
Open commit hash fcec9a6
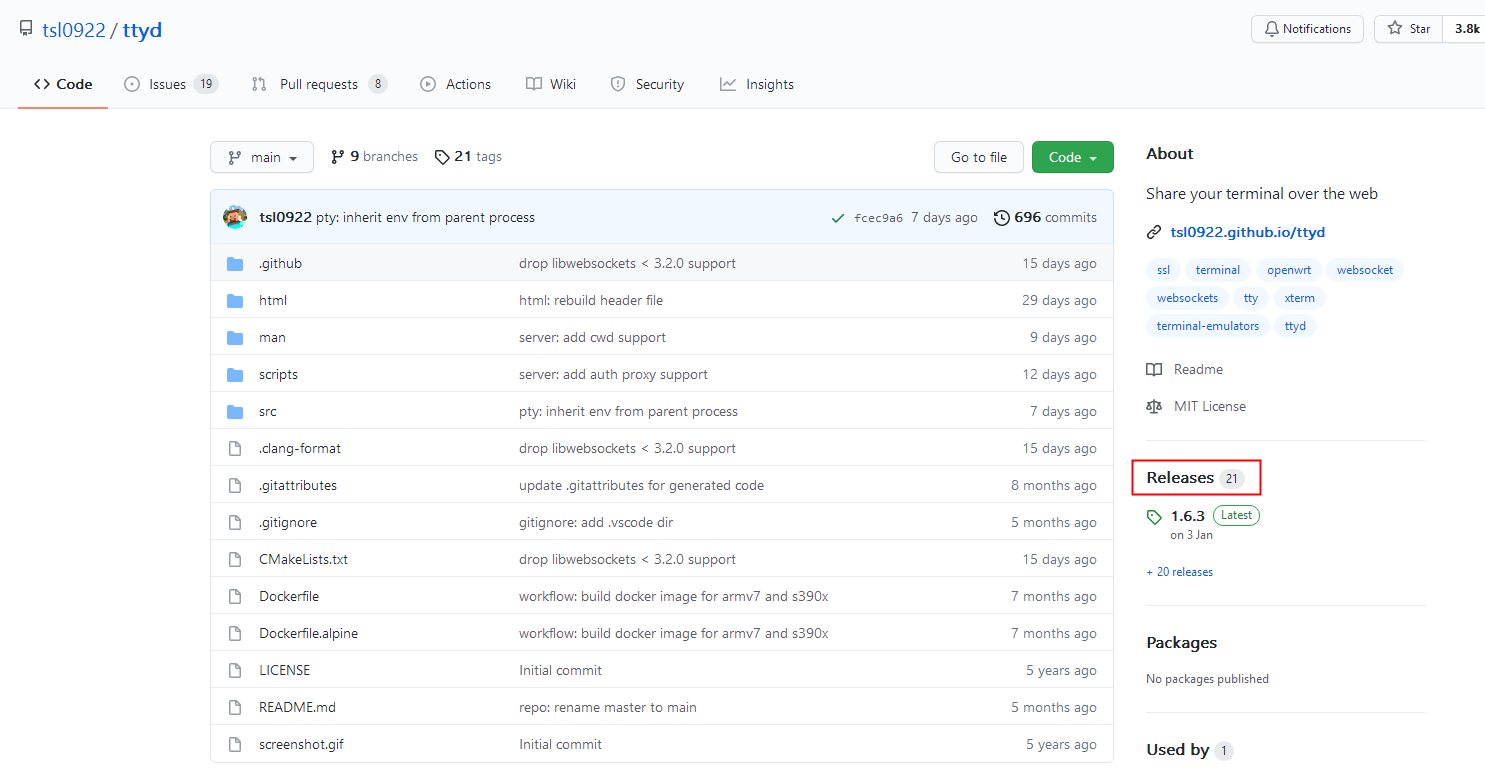(x=878, y=218)
